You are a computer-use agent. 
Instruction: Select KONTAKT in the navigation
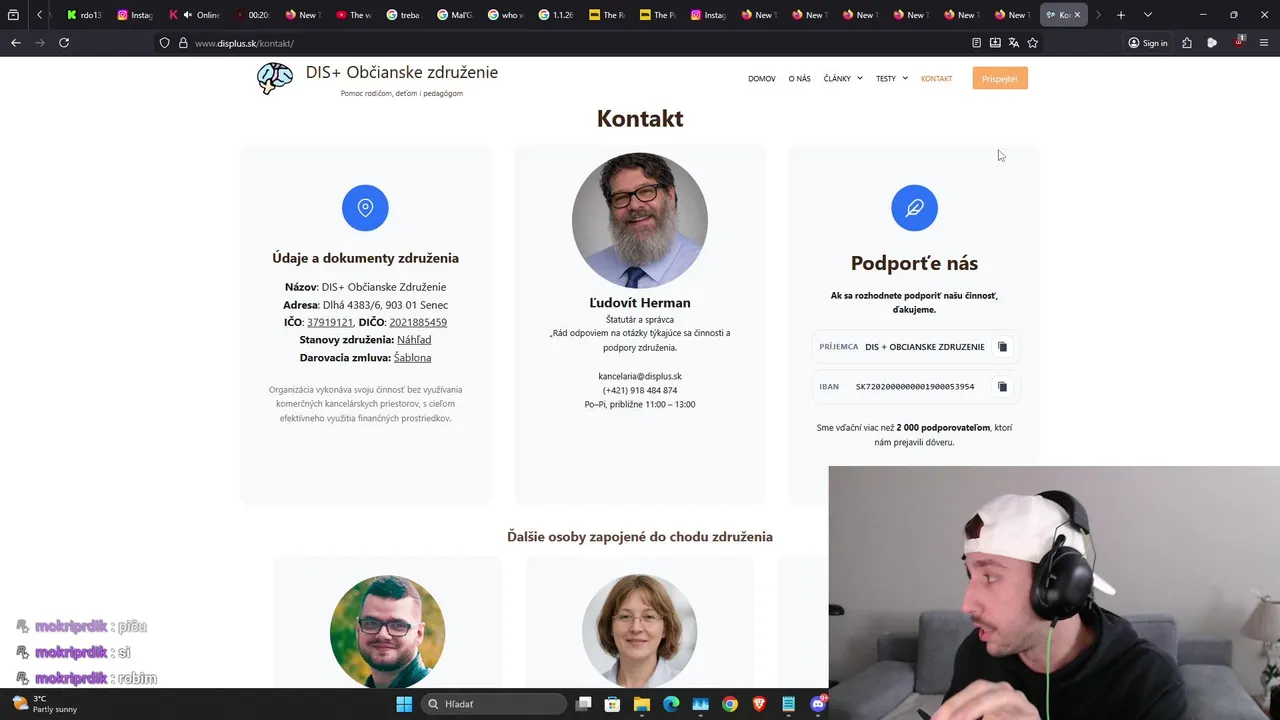coord(937,78)
